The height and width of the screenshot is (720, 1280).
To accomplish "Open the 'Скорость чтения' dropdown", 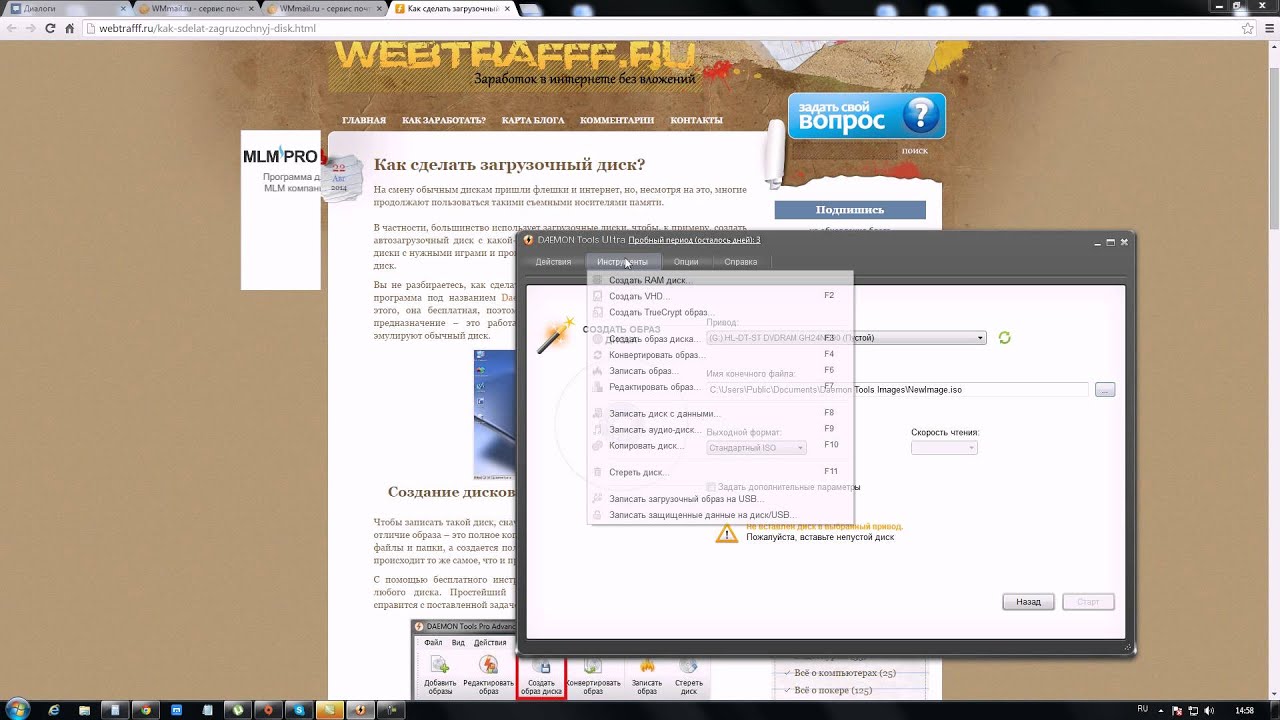I will coord(944,448).
